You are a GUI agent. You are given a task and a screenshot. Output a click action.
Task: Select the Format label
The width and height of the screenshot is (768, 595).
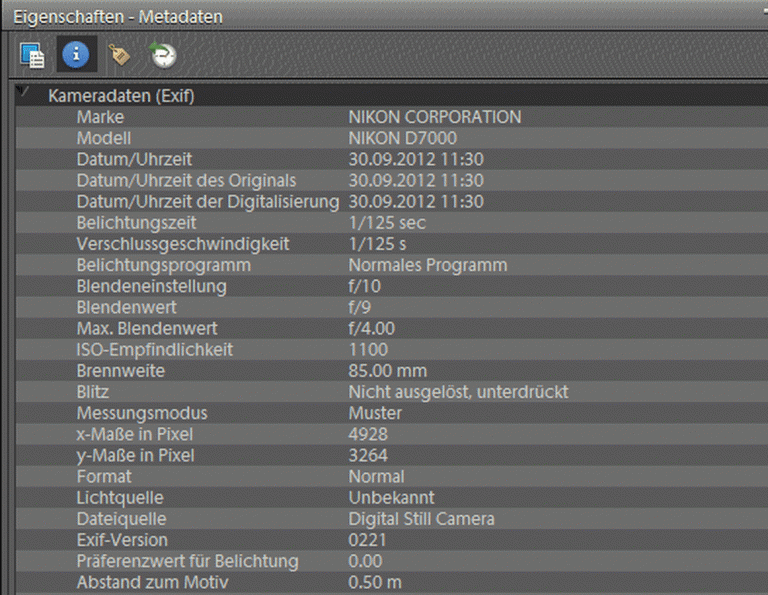tap(104, 476)
